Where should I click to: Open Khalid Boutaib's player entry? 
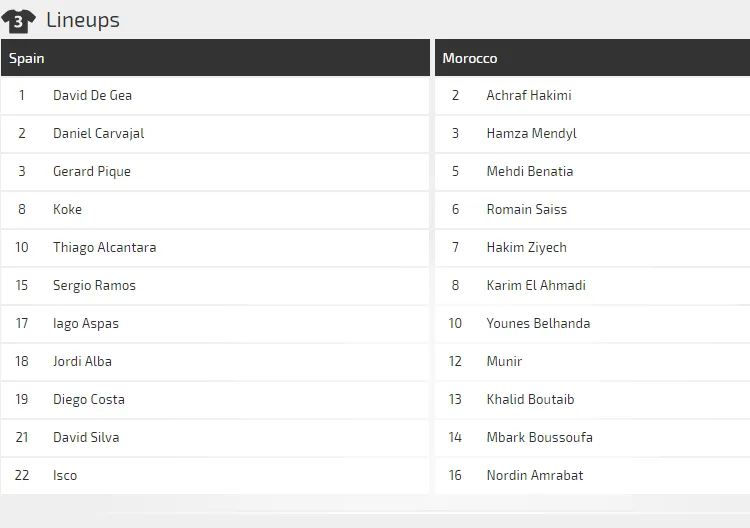click(530, 400)
